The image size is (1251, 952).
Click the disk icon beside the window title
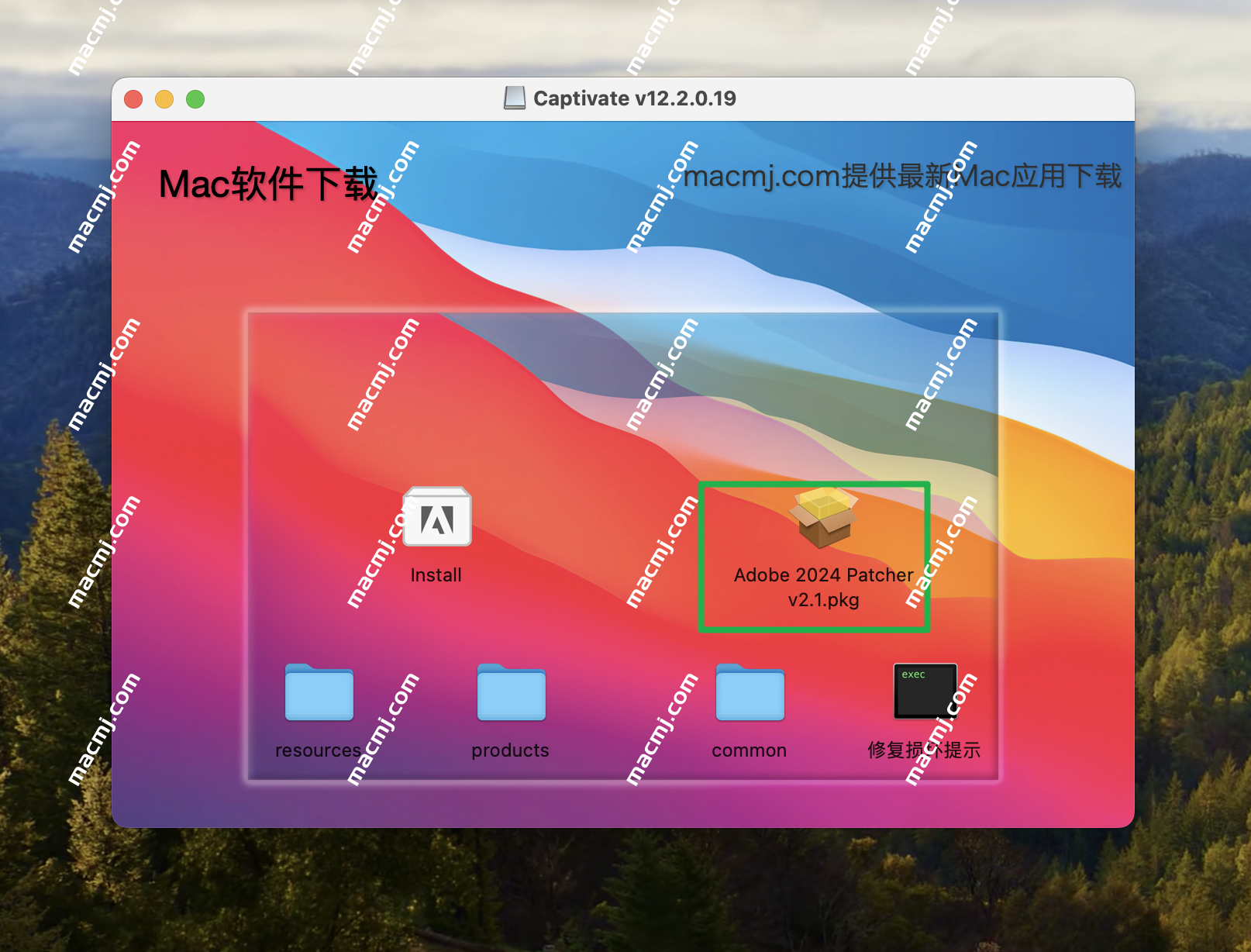click(x=515, y=98)
